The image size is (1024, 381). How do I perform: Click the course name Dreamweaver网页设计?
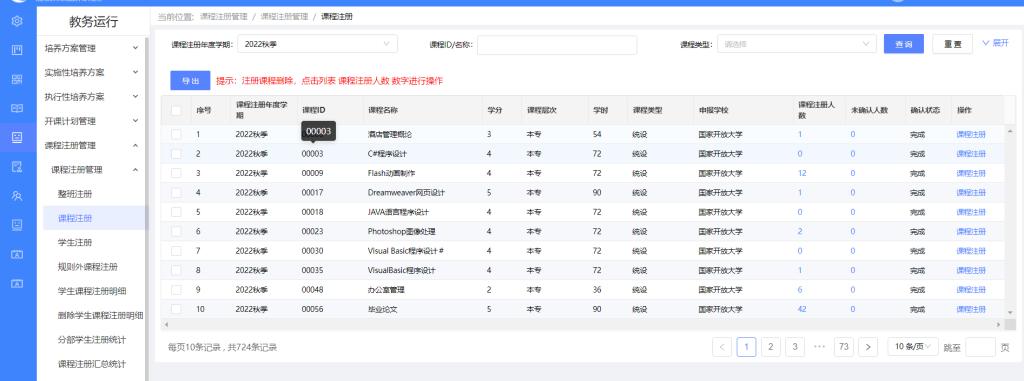(406, 193)
